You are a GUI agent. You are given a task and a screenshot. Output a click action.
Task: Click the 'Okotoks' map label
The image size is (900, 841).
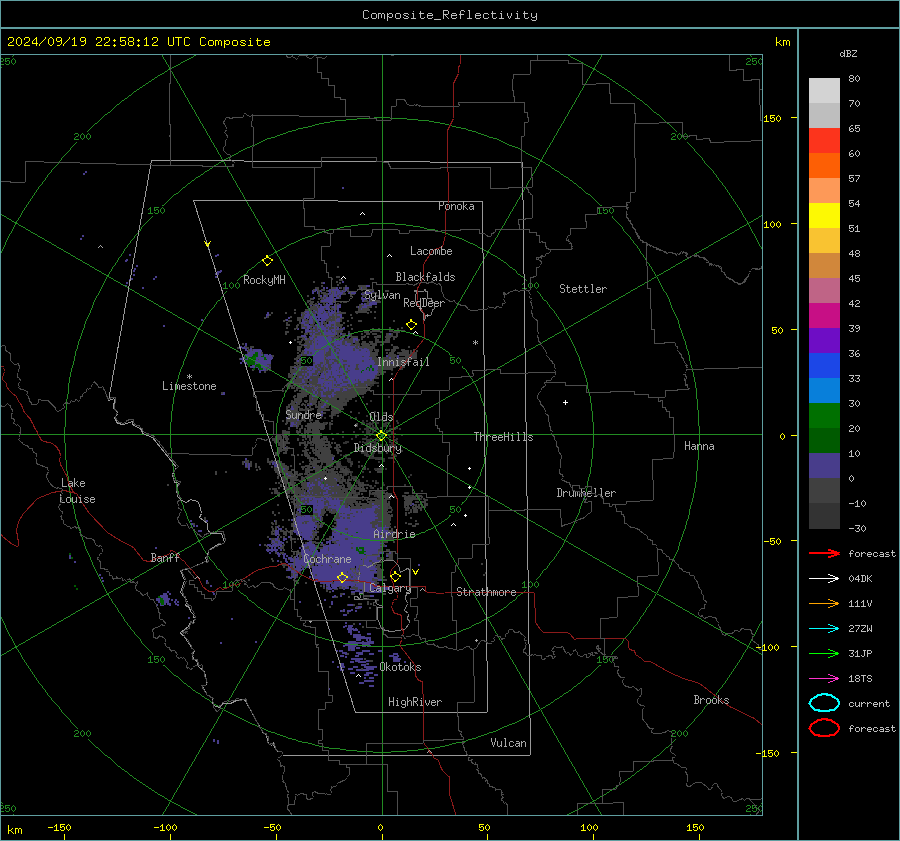click(401, 667)
